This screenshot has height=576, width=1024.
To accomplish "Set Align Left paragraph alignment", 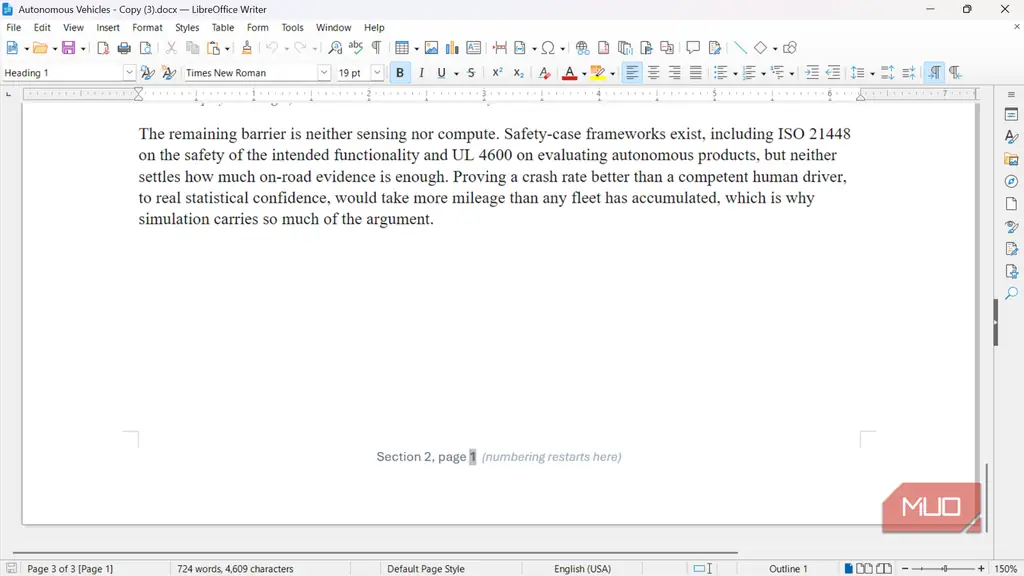I will pos(632,72).
